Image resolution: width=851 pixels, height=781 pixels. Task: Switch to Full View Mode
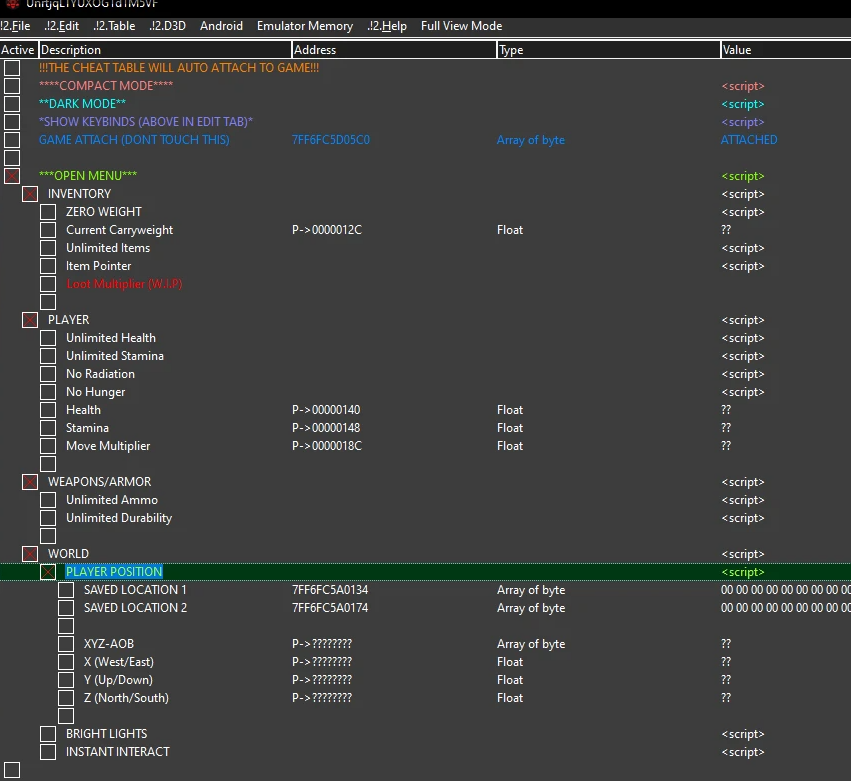[461, 26]
